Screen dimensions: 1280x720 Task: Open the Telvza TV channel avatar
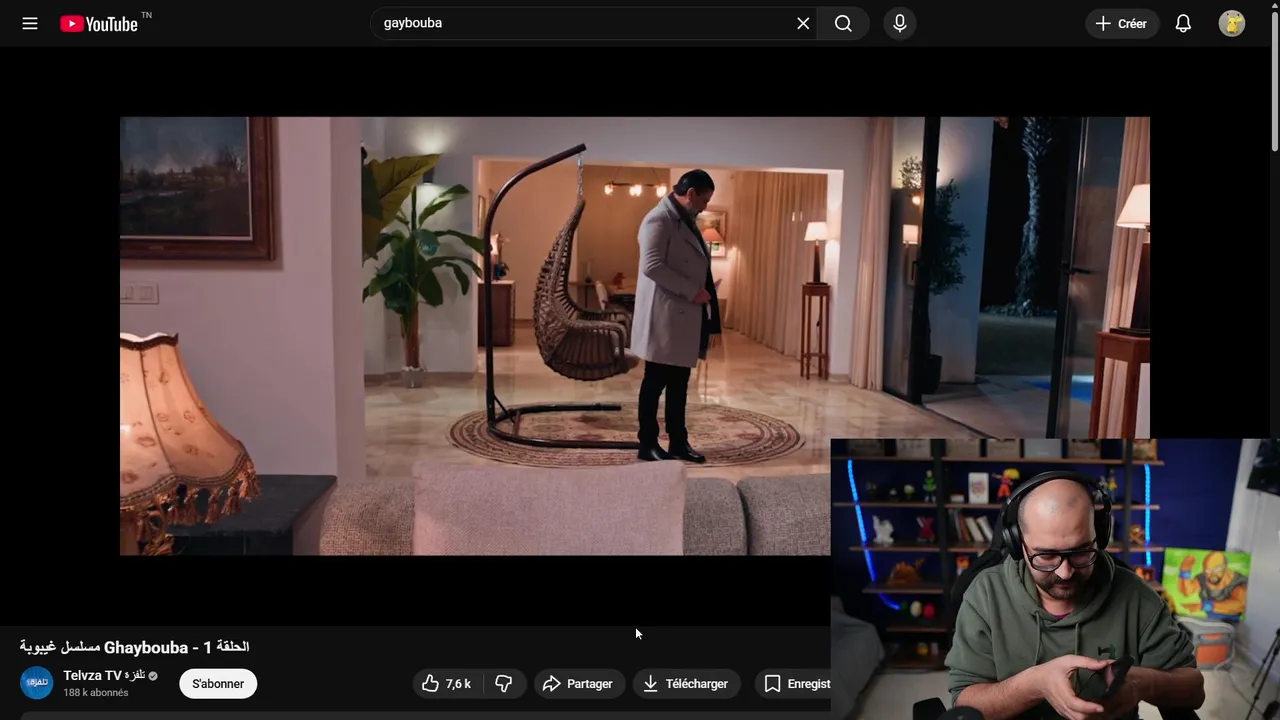pyautogui.click(x=37, y=683)
